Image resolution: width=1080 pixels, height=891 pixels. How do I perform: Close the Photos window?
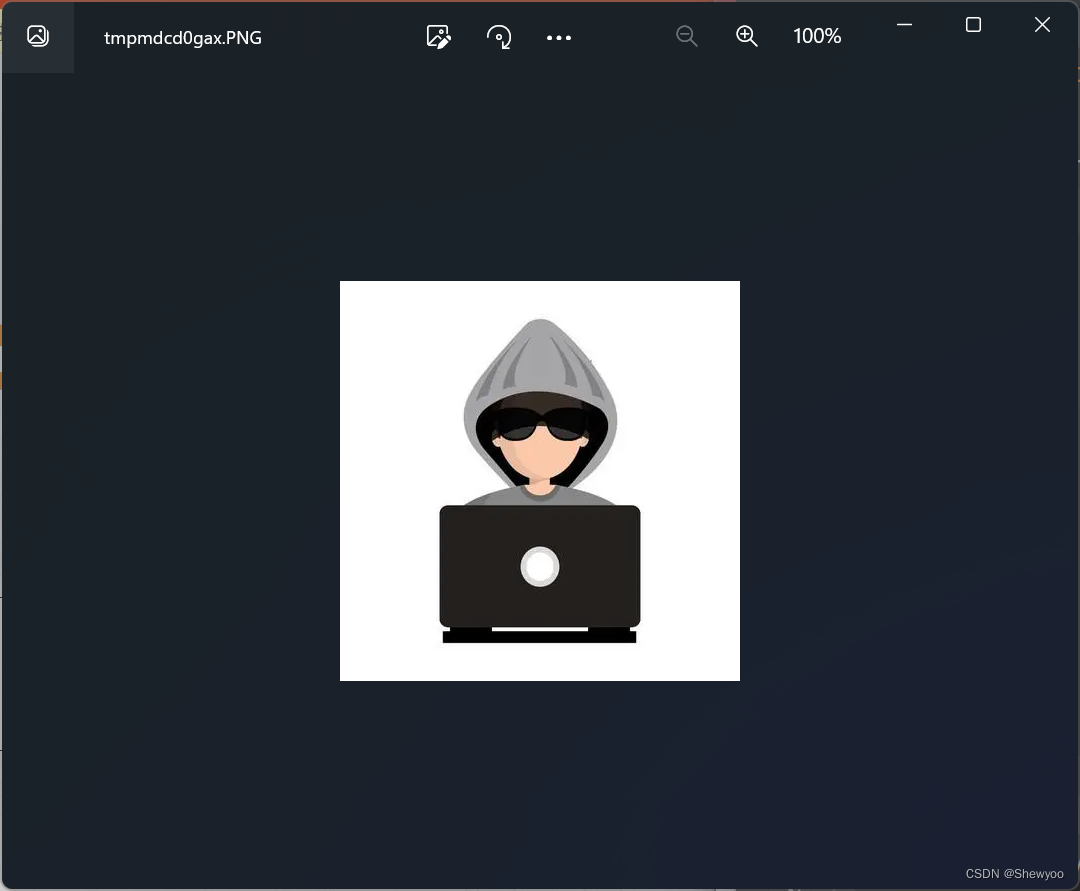1042,25
